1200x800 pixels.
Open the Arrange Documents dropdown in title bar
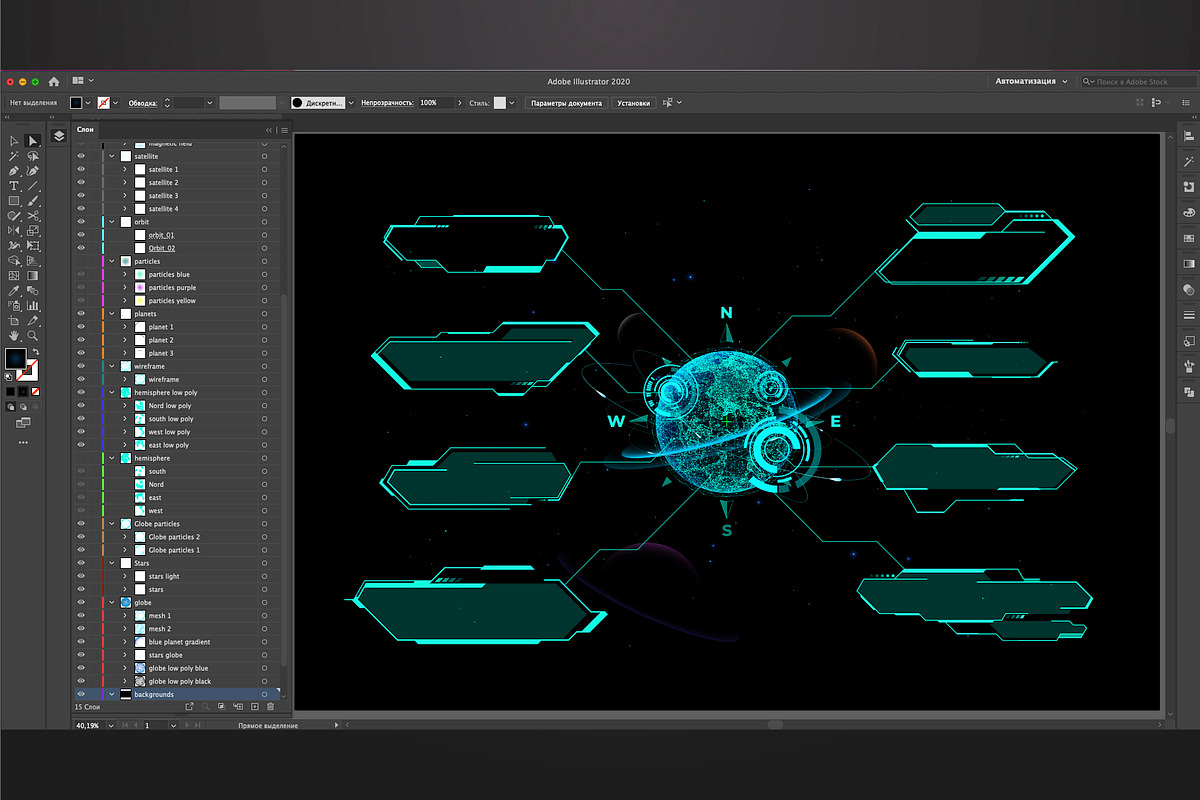pyautogui.click(x=83, y=80)
